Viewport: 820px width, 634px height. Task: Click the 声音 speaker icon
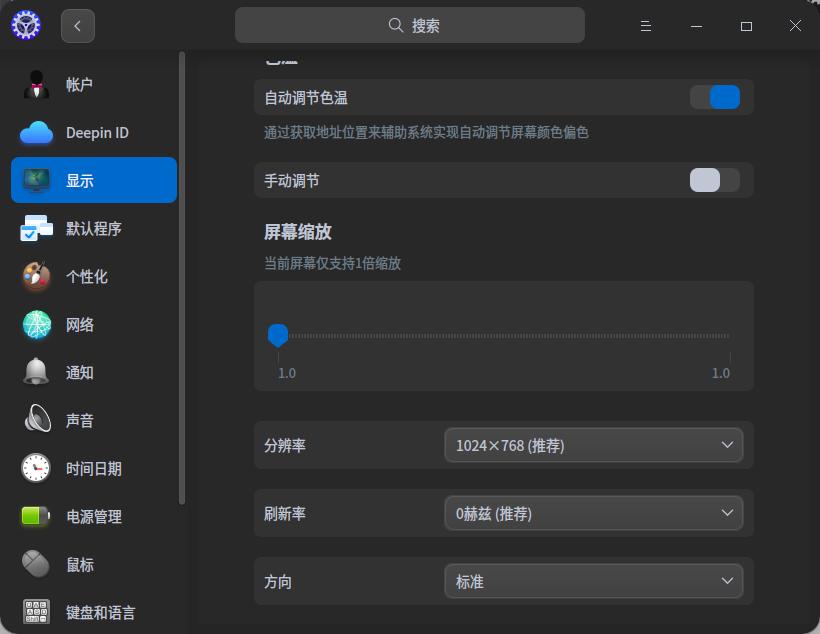coord(37,419)
